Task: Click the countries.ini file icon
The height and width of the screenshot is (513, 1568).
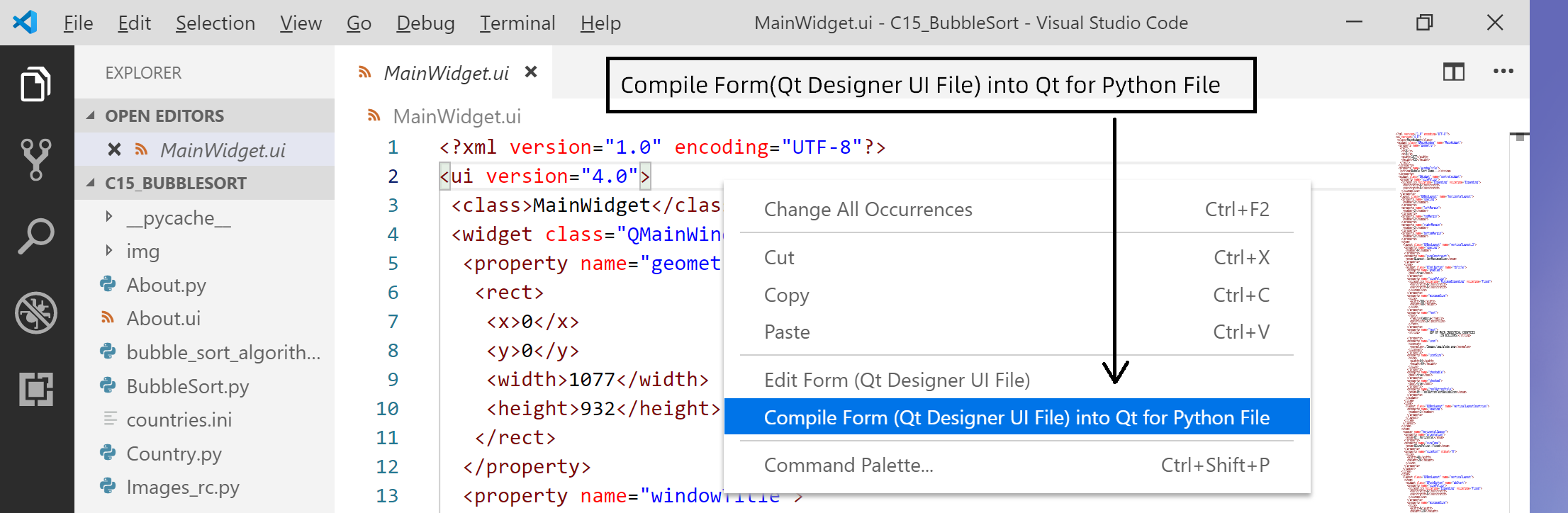Action: click(110, 419)
